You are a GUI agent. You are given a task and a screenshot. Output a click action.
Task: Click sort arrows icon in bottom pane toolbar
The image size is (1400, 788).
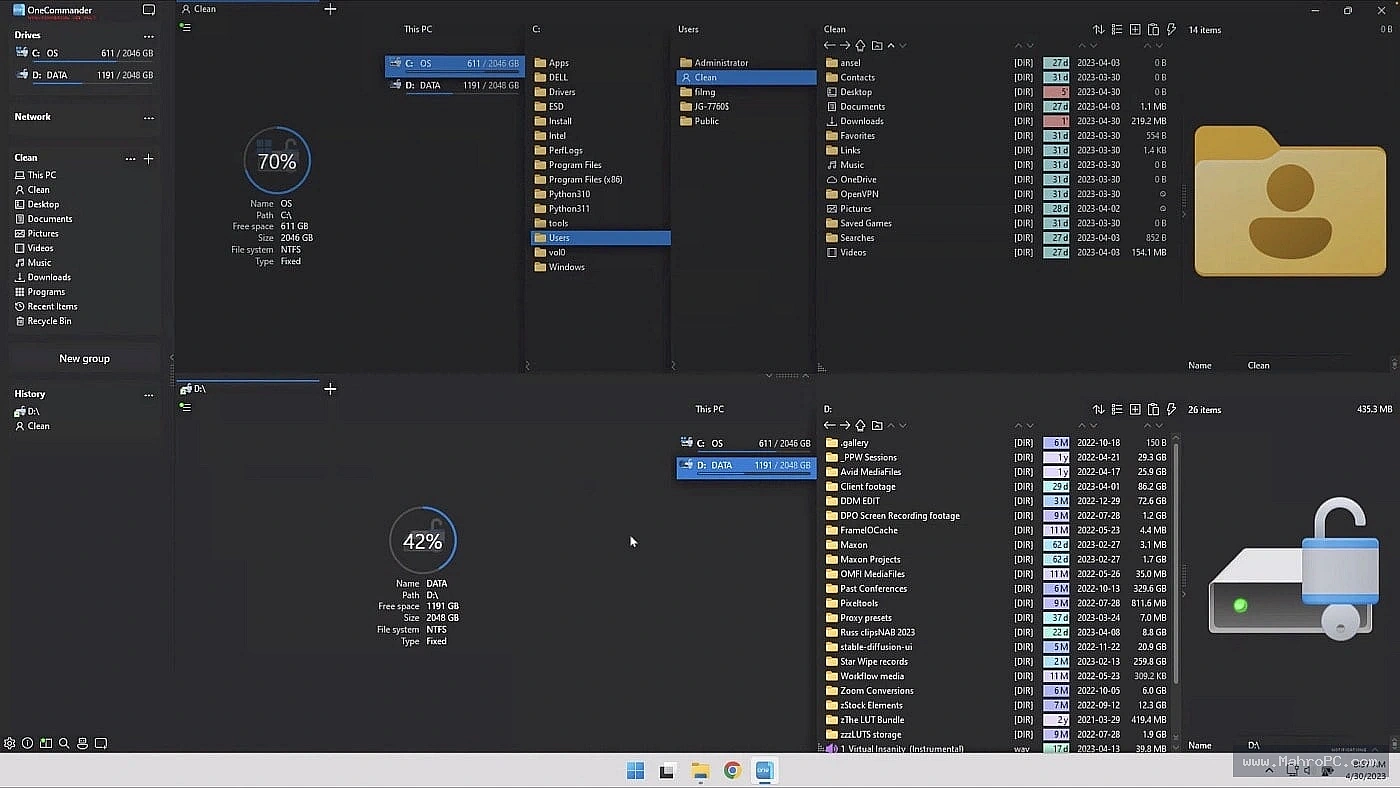pyautogui.click(x=1099, y=409)
